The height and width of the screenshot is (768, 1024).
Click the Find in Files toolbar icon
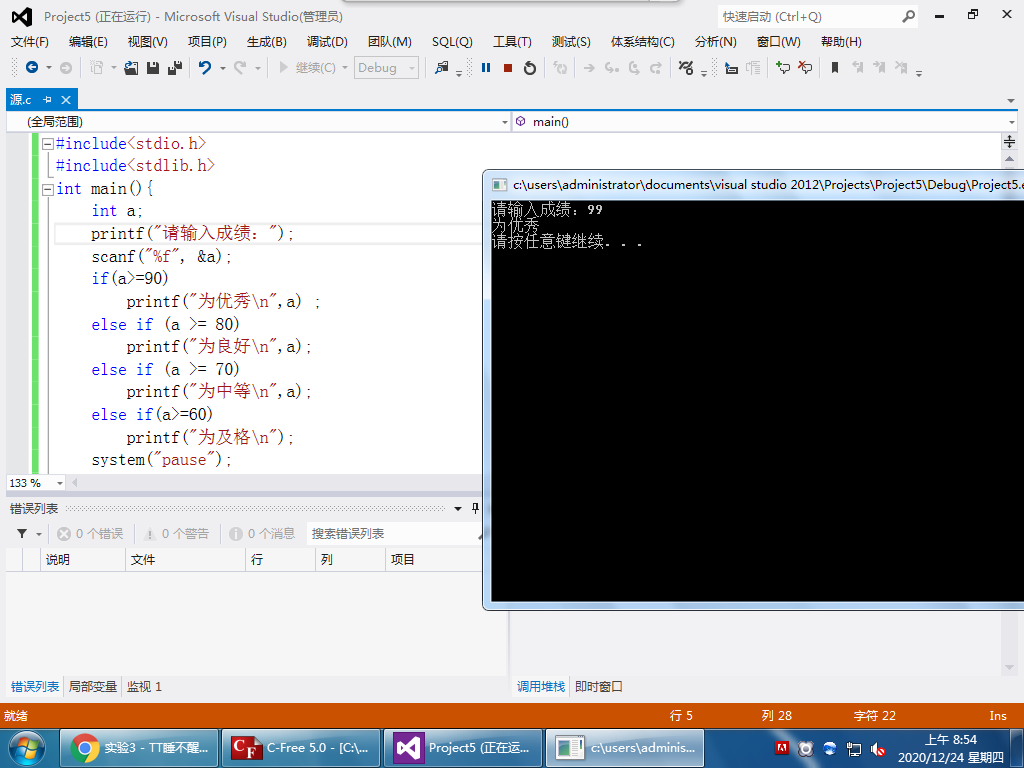click(442, 67)
